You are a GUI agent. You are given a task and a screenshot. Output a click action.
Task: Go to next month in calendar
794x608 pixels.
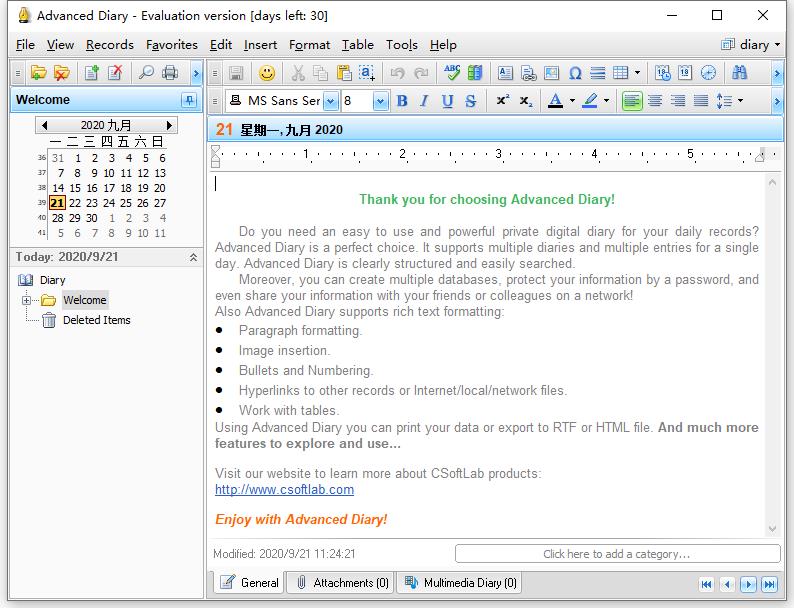[169, 125]
